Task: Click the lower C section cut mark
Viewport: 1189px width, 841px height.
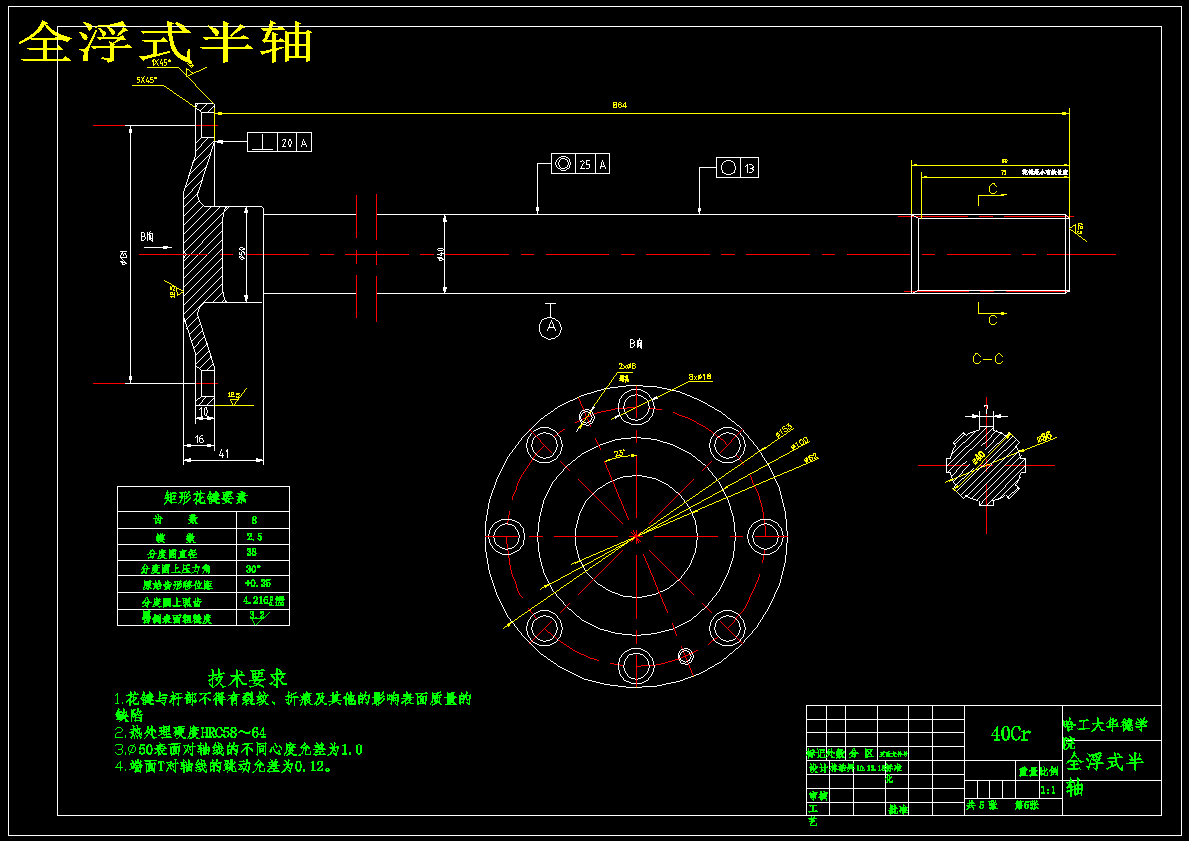Action: (x=993, y=320)
